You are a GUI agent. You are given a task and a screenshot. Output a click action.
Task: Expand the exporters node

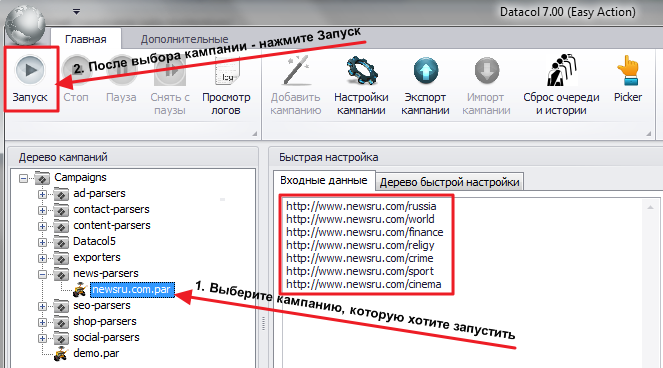42,258
